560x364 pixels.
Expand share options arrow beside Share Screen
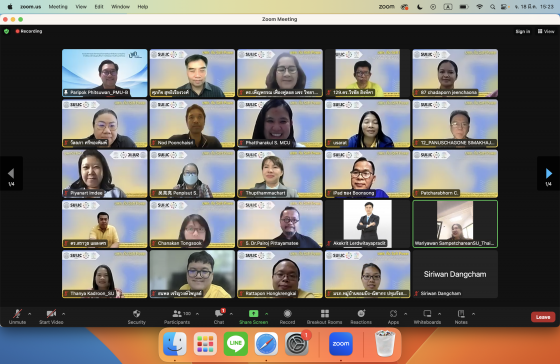[x=266, y=314]
